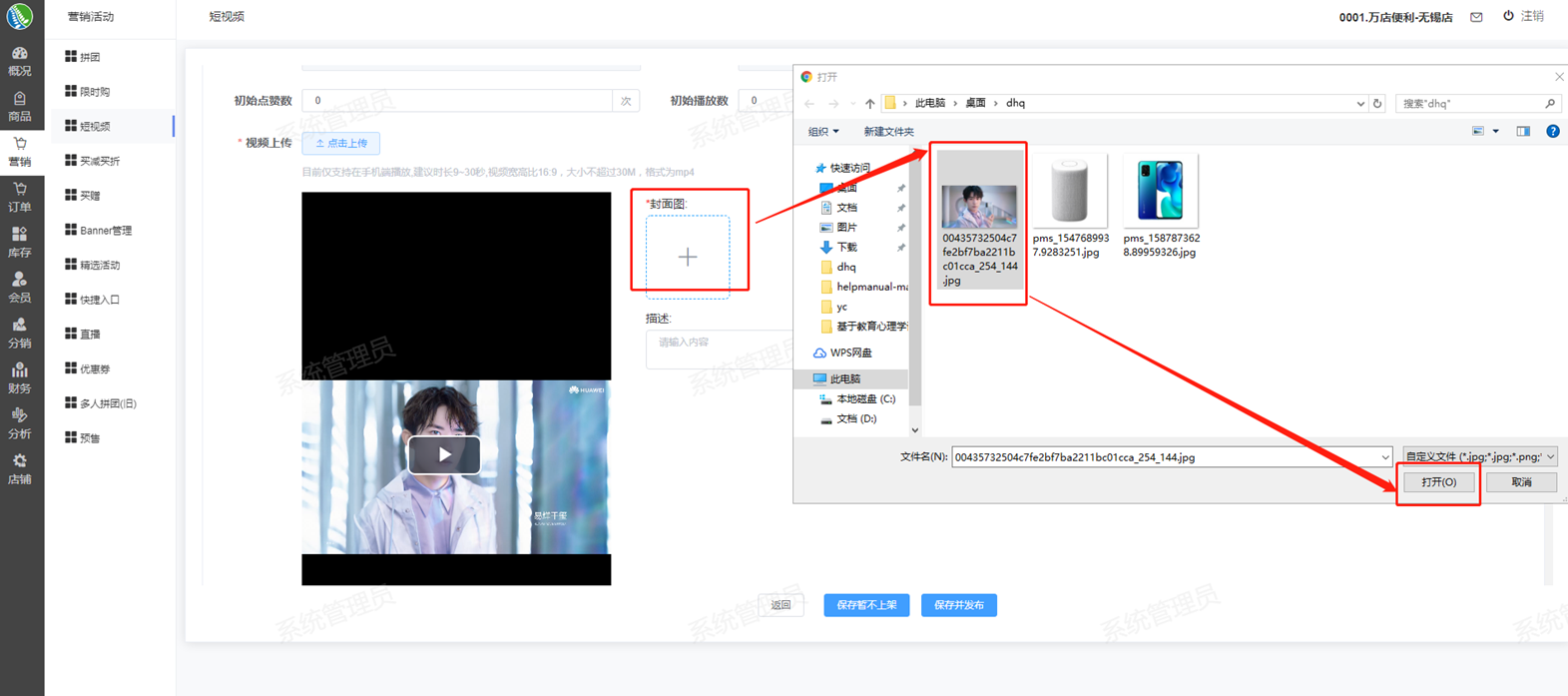
Task: Open the 组织 dropdown in file dialog
Action: point(823,132)
